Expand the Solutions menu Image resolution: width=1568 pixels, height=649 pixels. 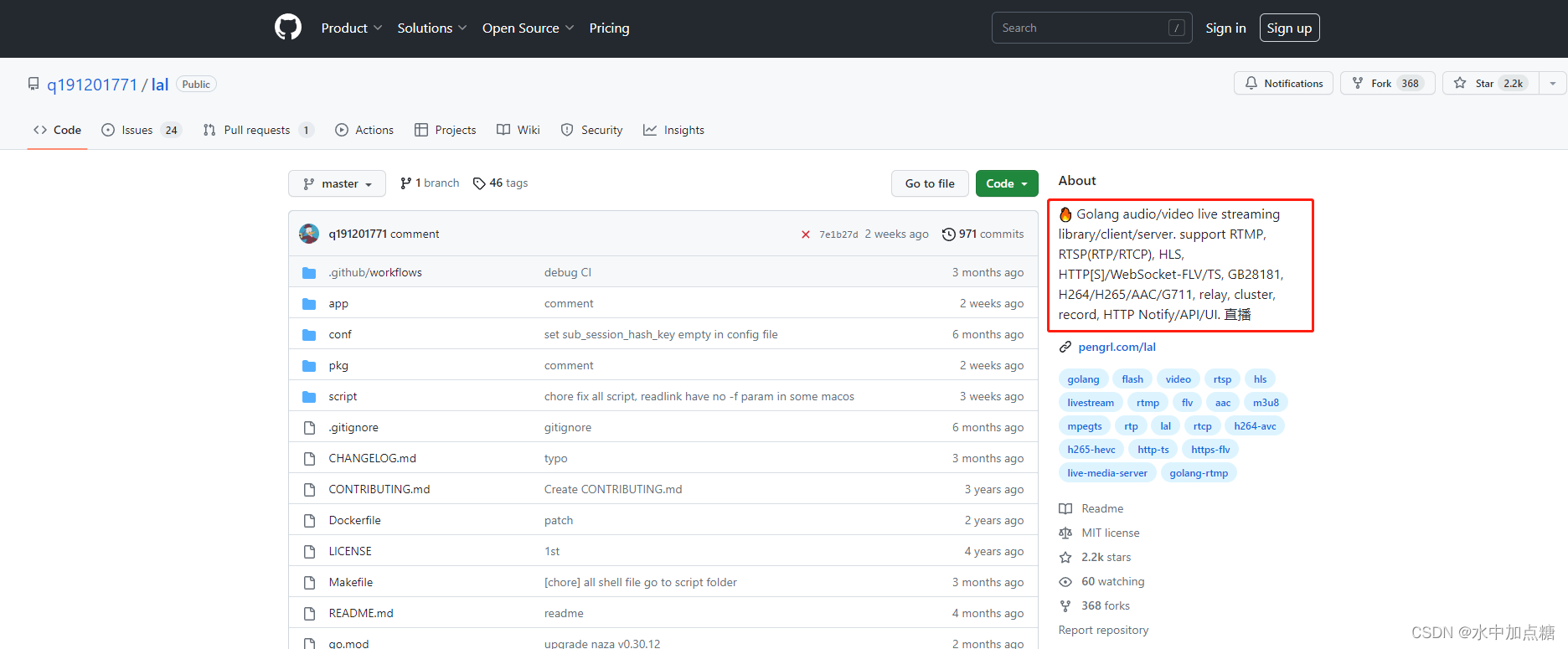pos(432,28)
